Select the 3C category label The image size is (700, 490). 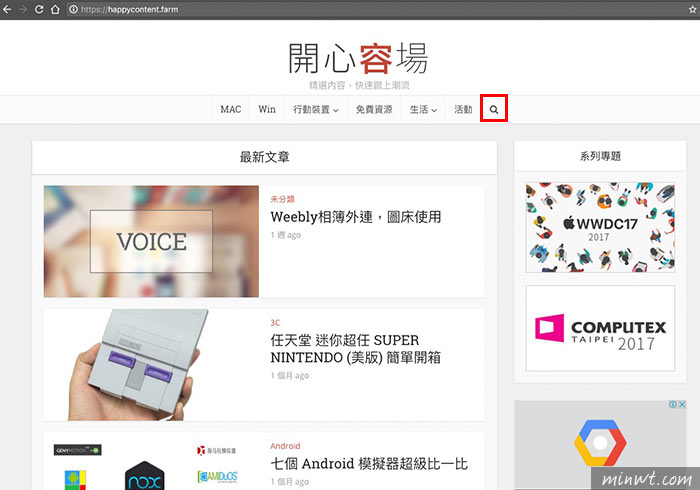pyautogui.click(x=275, y=323)
